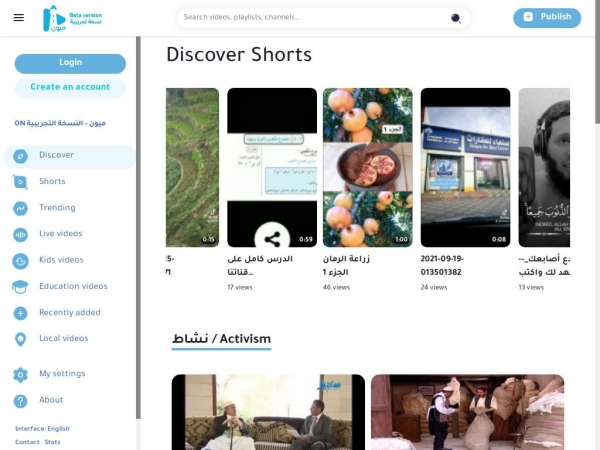Click the 13 views text
Viewport: 600px width, 450px height.
coord(531,287)
